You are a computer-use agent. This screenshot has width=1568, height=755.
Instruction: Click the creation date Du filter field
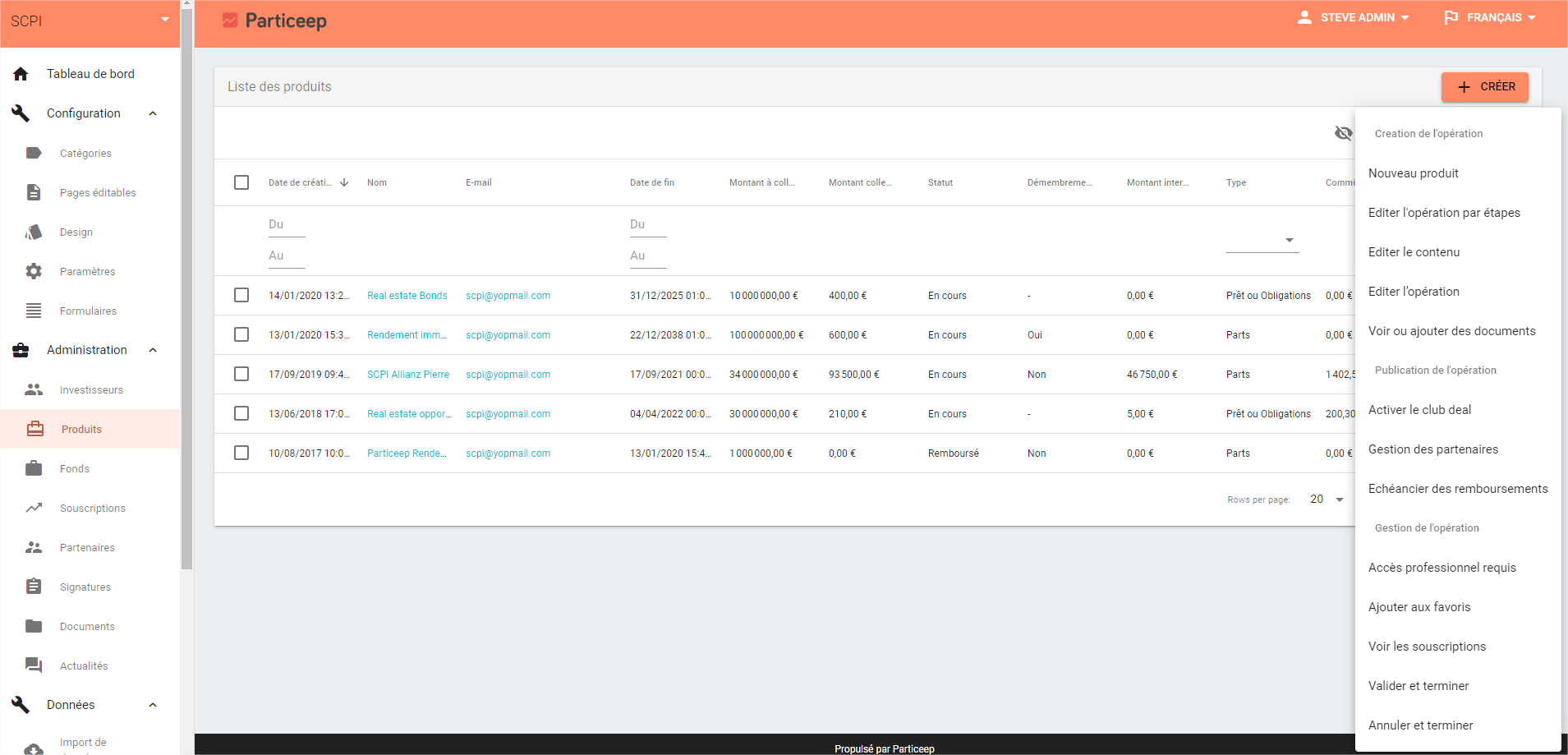point(287,225)
